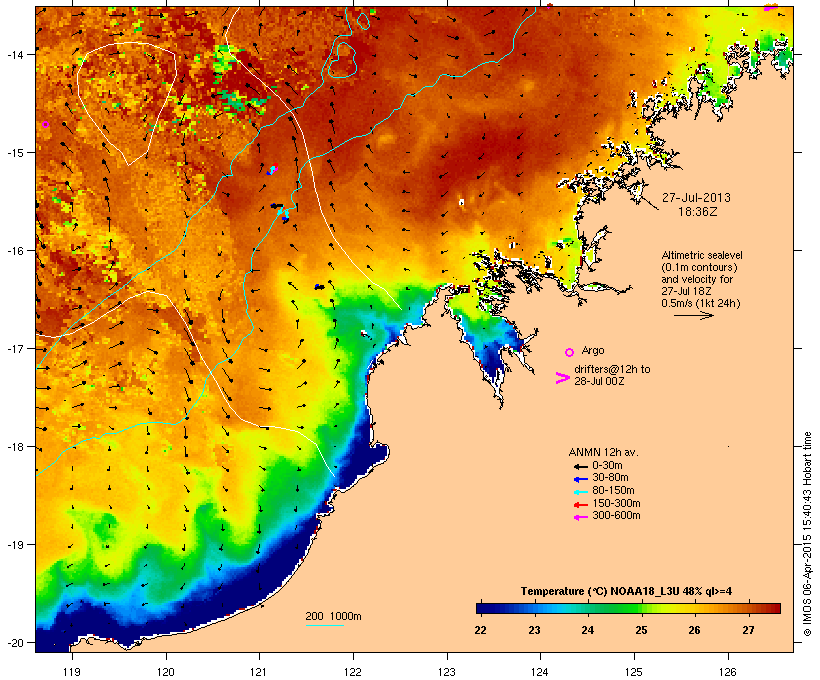The image size is (820, 680).
Task: Click the cyan 200 1000m depth contour line sample
Action: (325, 625)
